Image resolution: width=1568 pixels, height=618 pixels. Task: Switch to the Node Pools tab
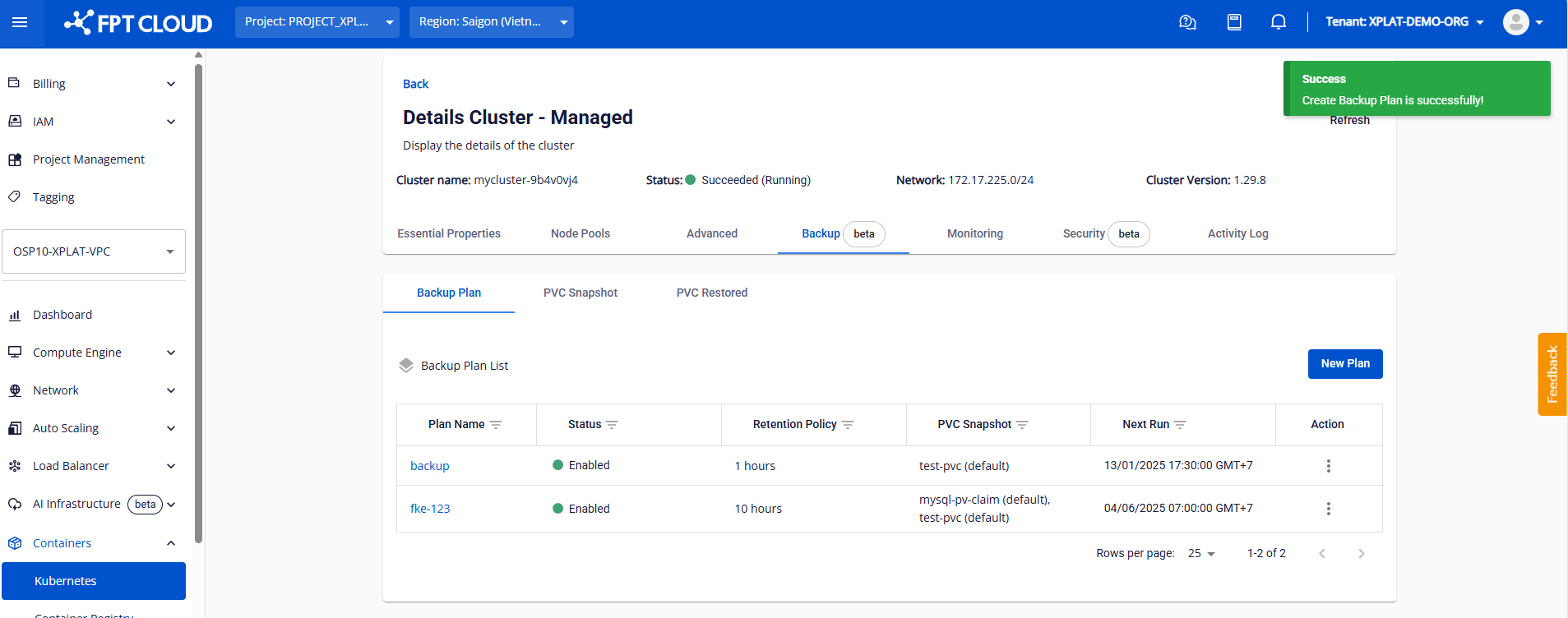click(580, 233)
